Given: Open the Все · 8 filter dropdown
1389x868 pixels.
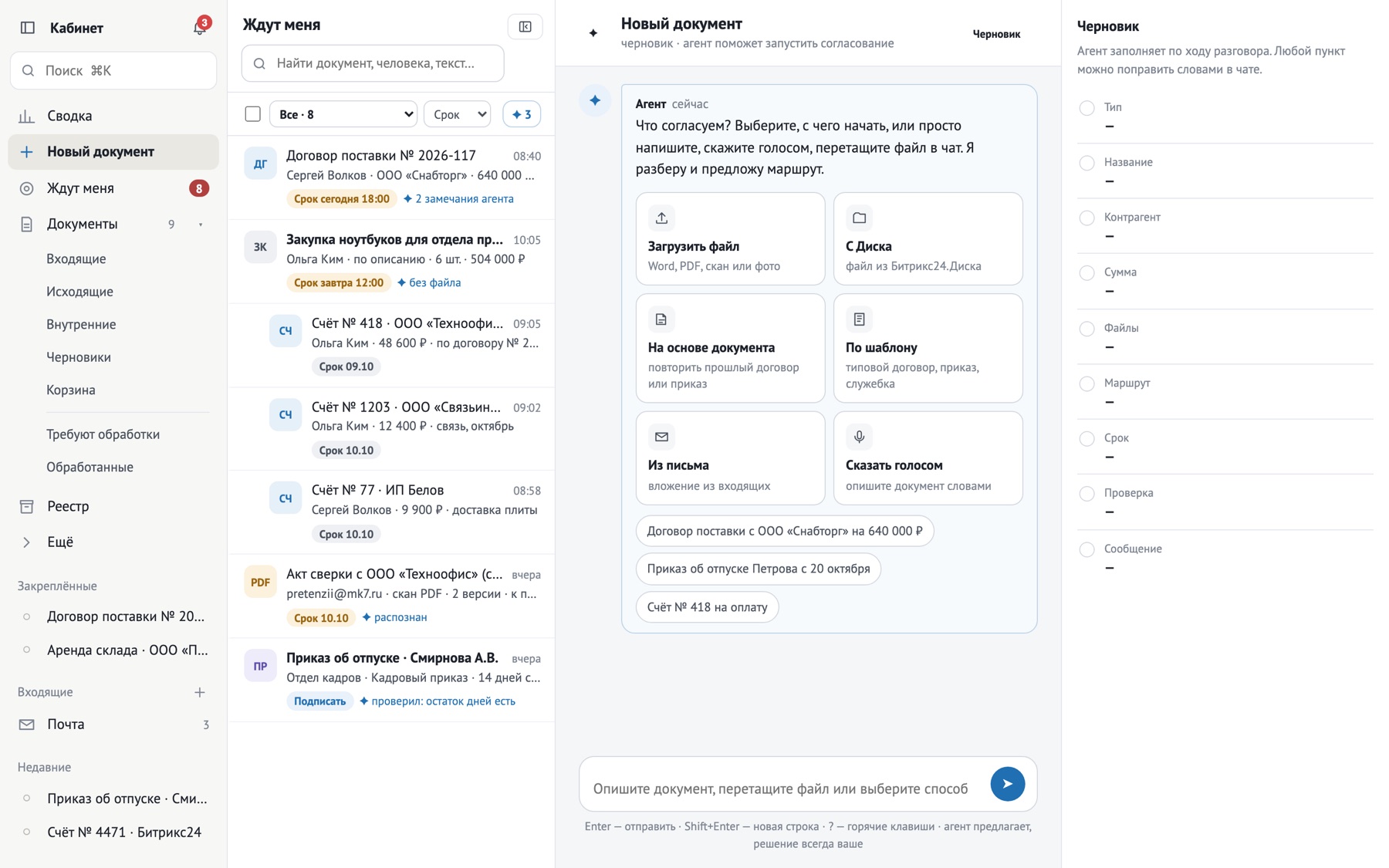Looking at the screenshot, I should (x=343, y=114).
